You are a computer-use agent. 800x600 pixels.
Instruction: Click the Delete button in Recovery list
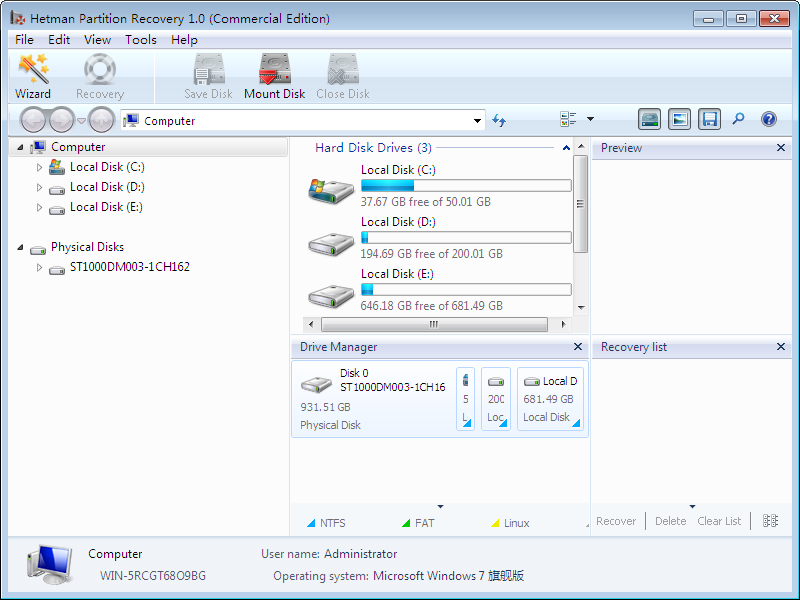(x=670, y=521)
